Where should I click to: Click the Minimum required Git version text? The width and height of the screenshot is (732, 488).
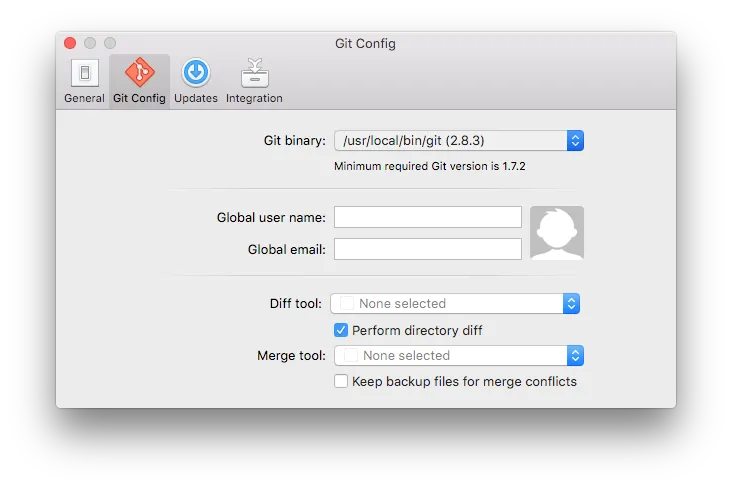pyautogui.click(x=429, y=166)
